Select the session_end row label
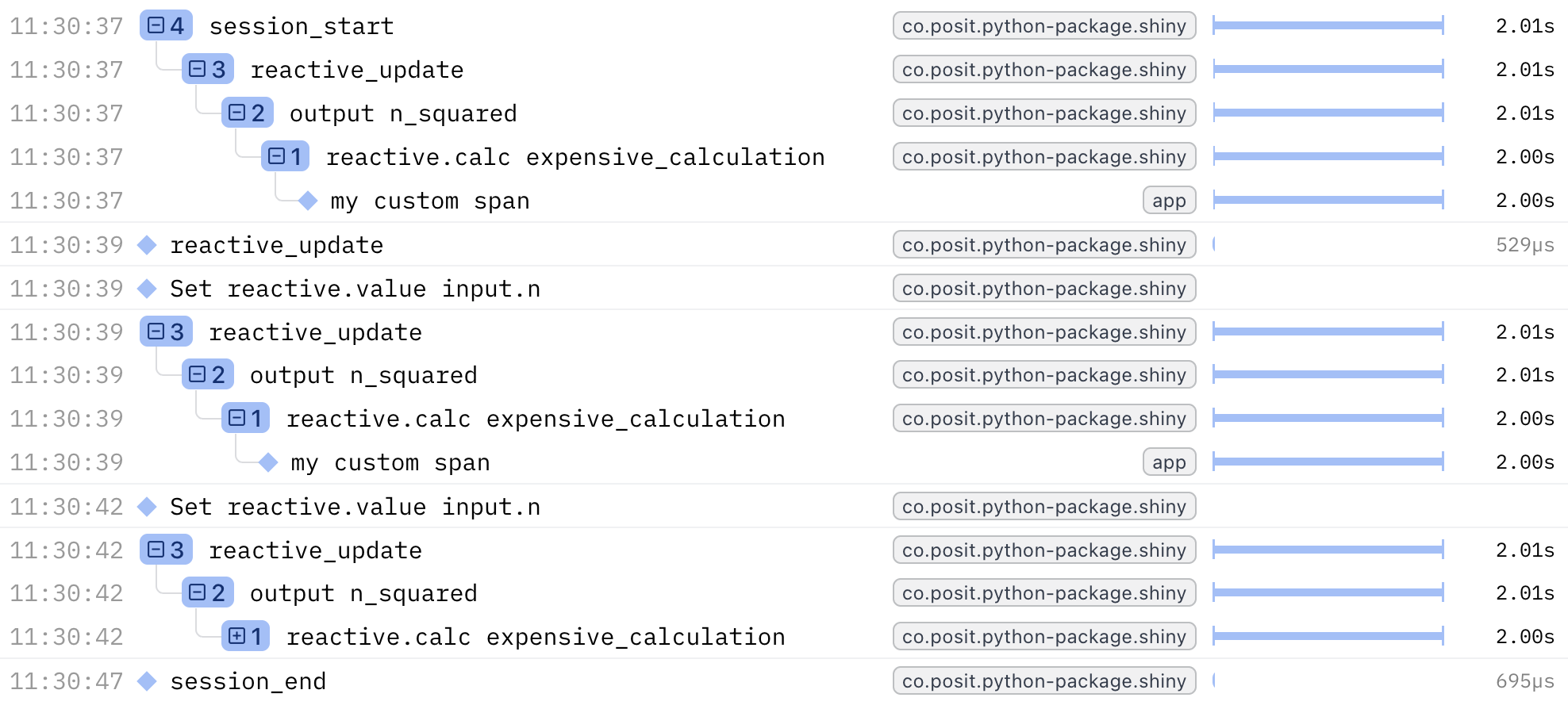The width and height of the screenshot is (1568, 709). pos(248,681)
